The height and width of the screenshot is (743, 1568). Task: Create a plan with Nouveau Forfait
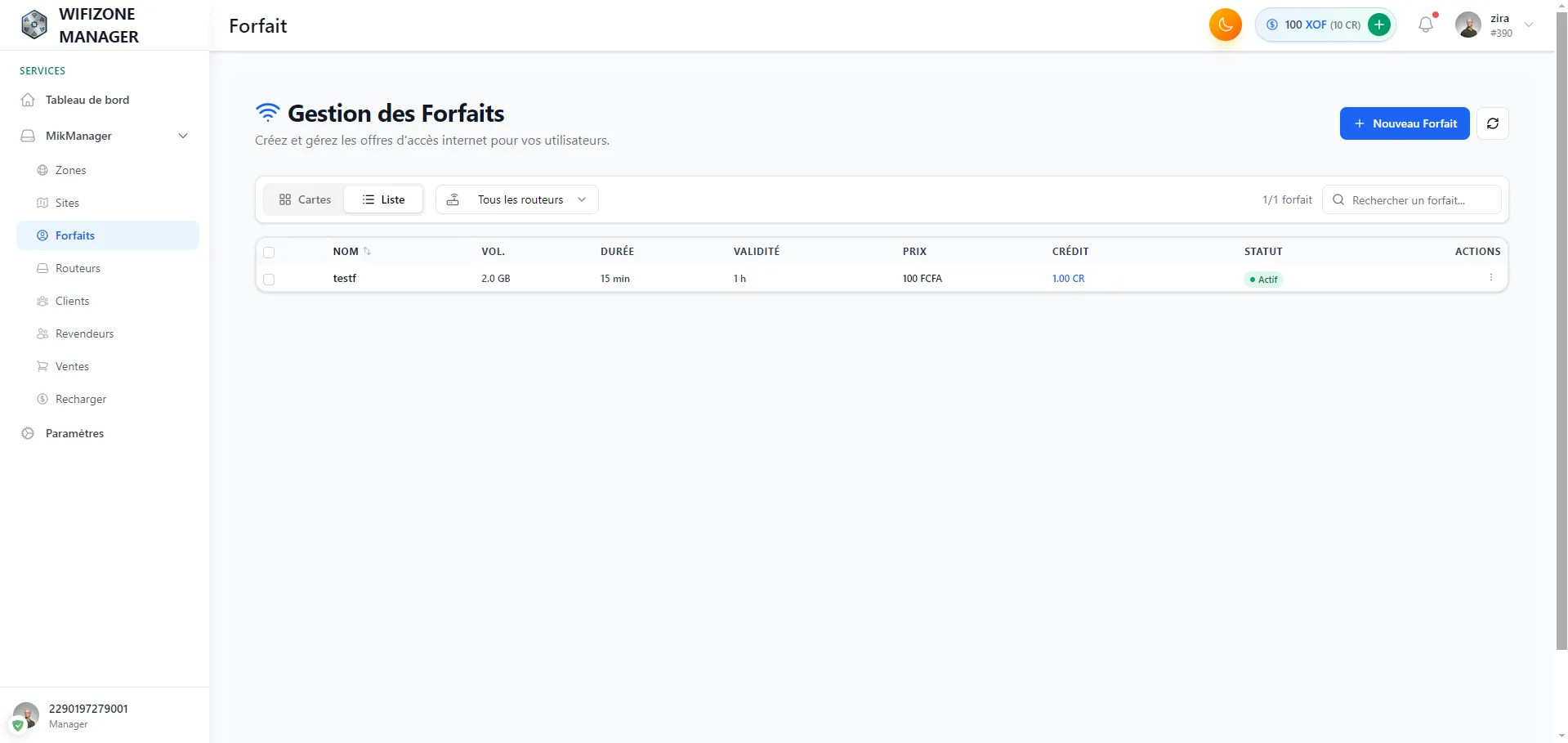tap(1404, 123)
